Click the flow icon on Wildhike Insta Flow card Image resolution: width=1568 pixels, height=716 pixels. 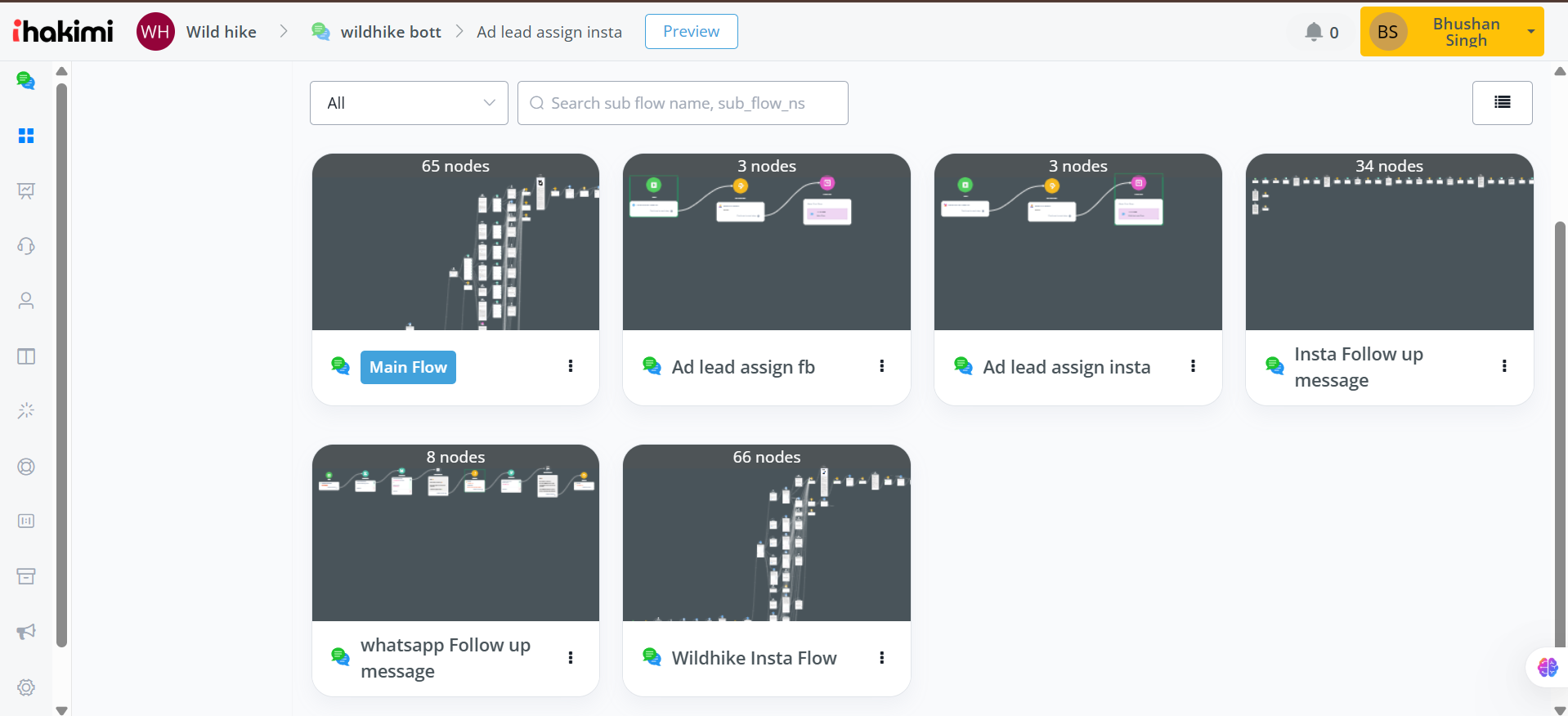tap(652, 657)
